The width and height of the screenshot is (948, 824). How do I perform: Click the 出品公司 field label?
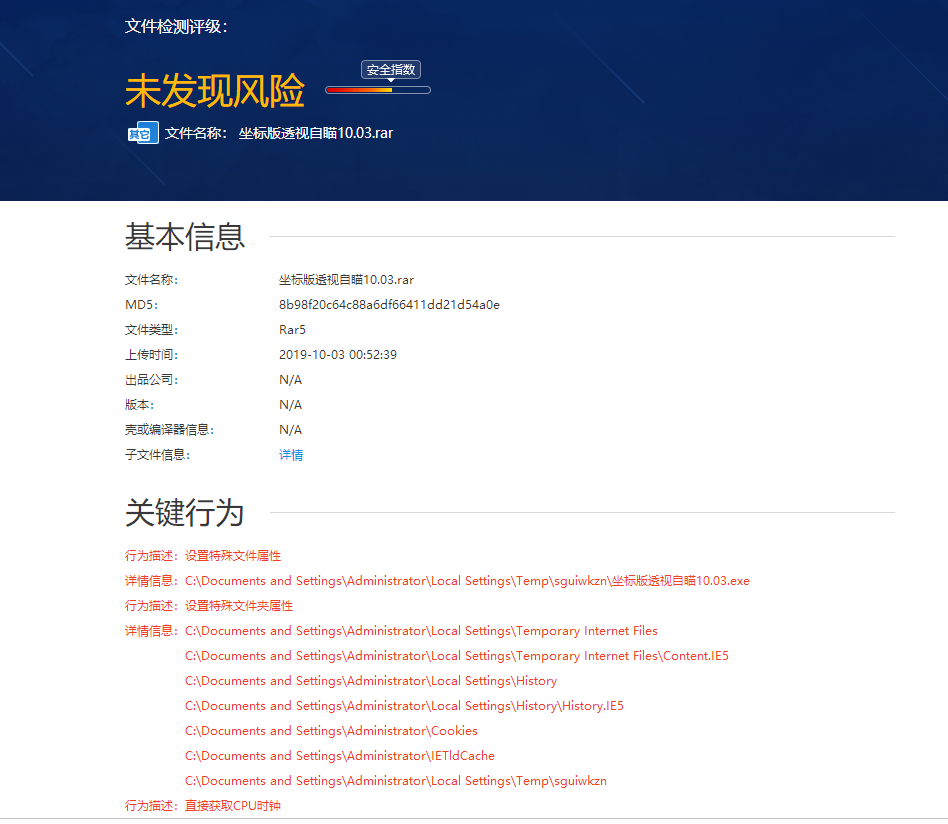point(151,380)
